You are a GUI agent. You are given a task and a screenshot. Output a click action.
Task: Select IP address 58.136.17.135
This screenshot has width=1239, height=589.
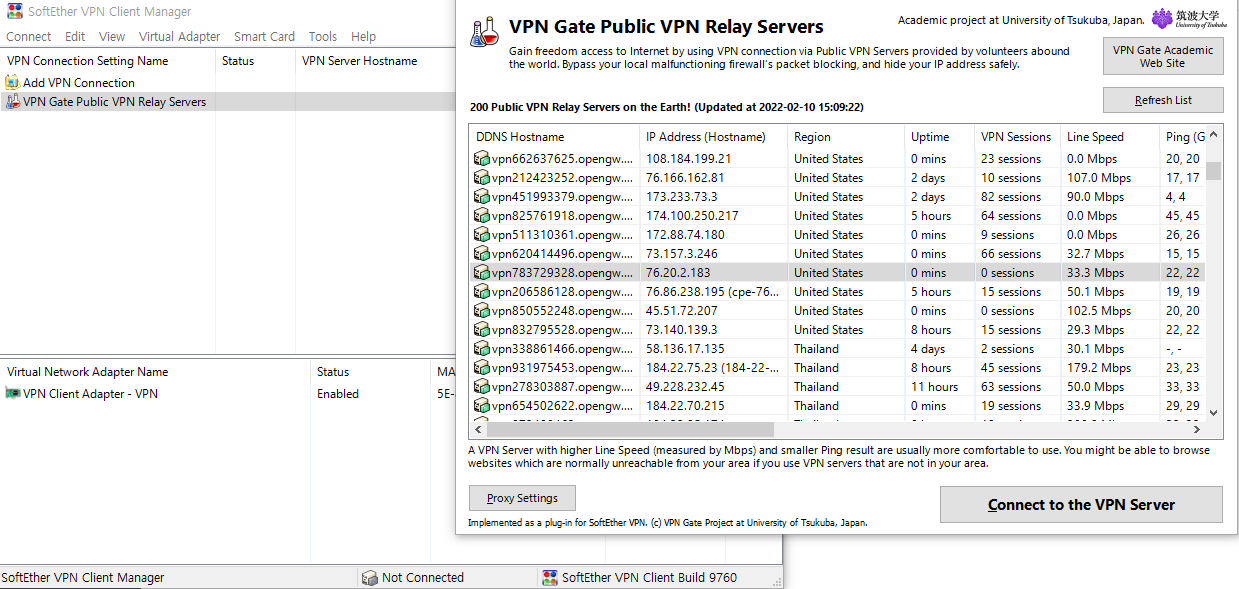pos(685,349)
